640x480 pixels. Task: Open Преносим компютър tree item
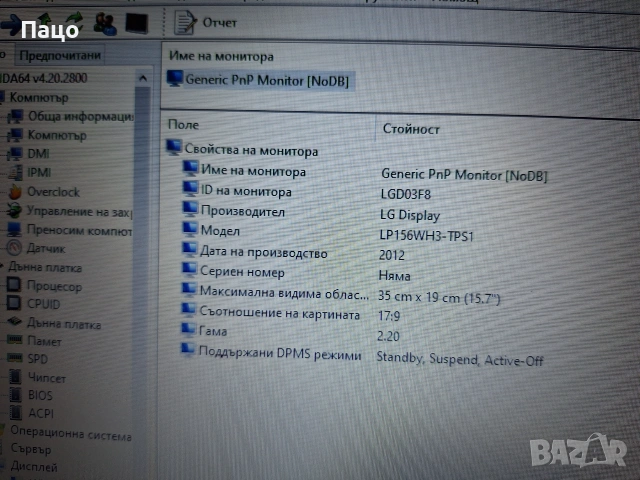pos(70,231)
